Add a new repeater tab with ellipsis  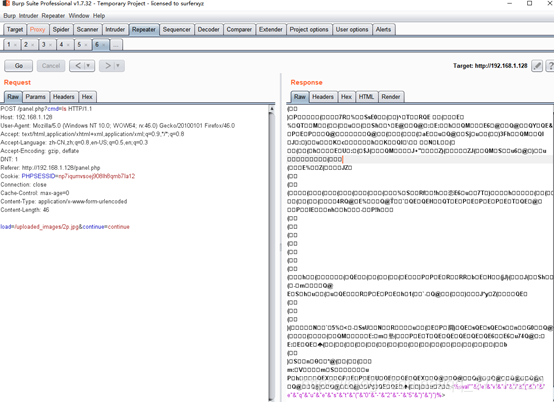pyautogui.click(x=116, y=45)
